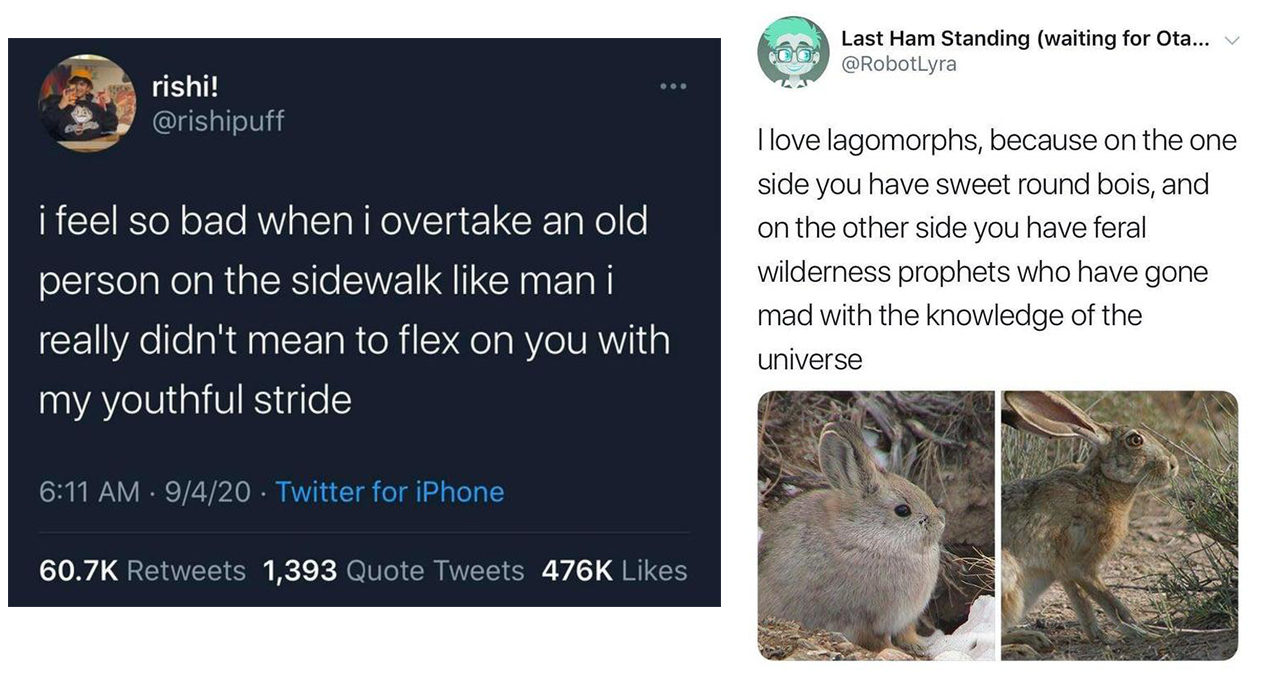The width and height of the screenshot is (1283, 675).
Task: View the 1,393 Quote Tweets
Action: coord(393,571)
